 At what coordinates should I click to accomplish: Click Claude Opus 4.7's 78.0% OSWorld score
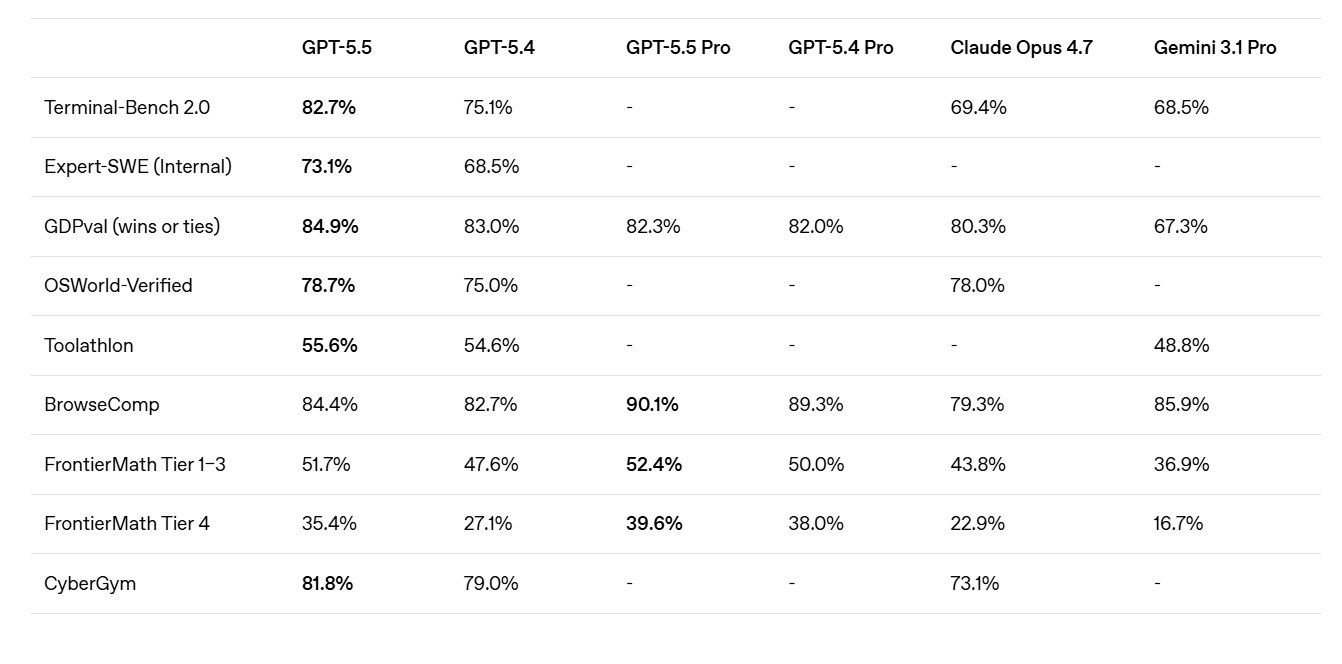tap(977, 285)
